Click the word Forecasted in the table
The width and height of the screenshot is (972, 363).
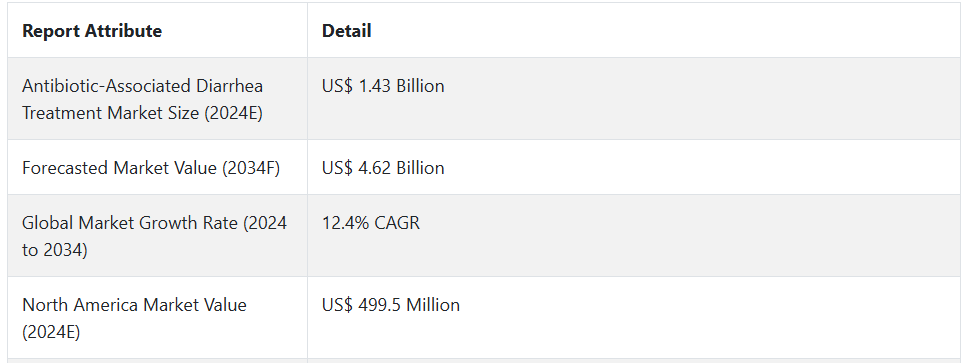point(66,168)
